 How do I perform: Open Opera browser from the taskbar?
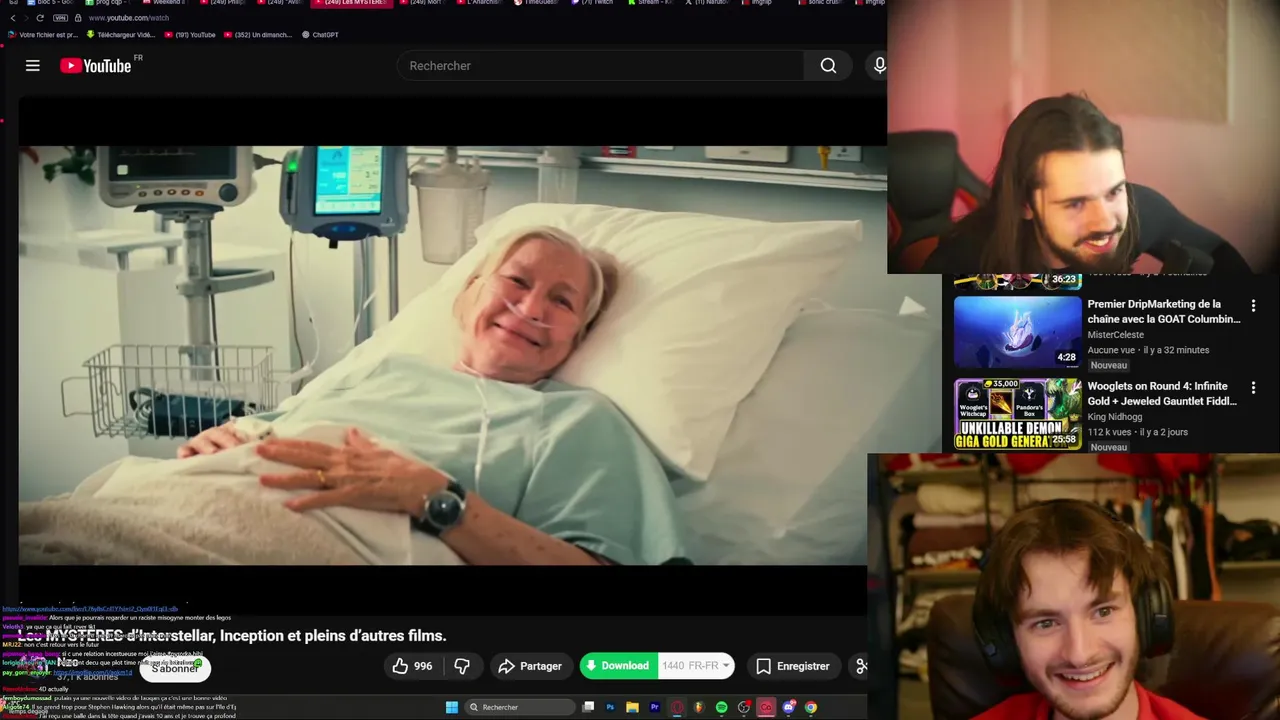(x=677, y=707)
